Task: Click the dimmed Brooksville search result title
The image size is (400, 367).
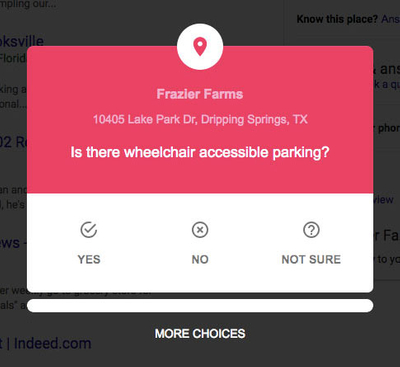Action: [22, 41]
